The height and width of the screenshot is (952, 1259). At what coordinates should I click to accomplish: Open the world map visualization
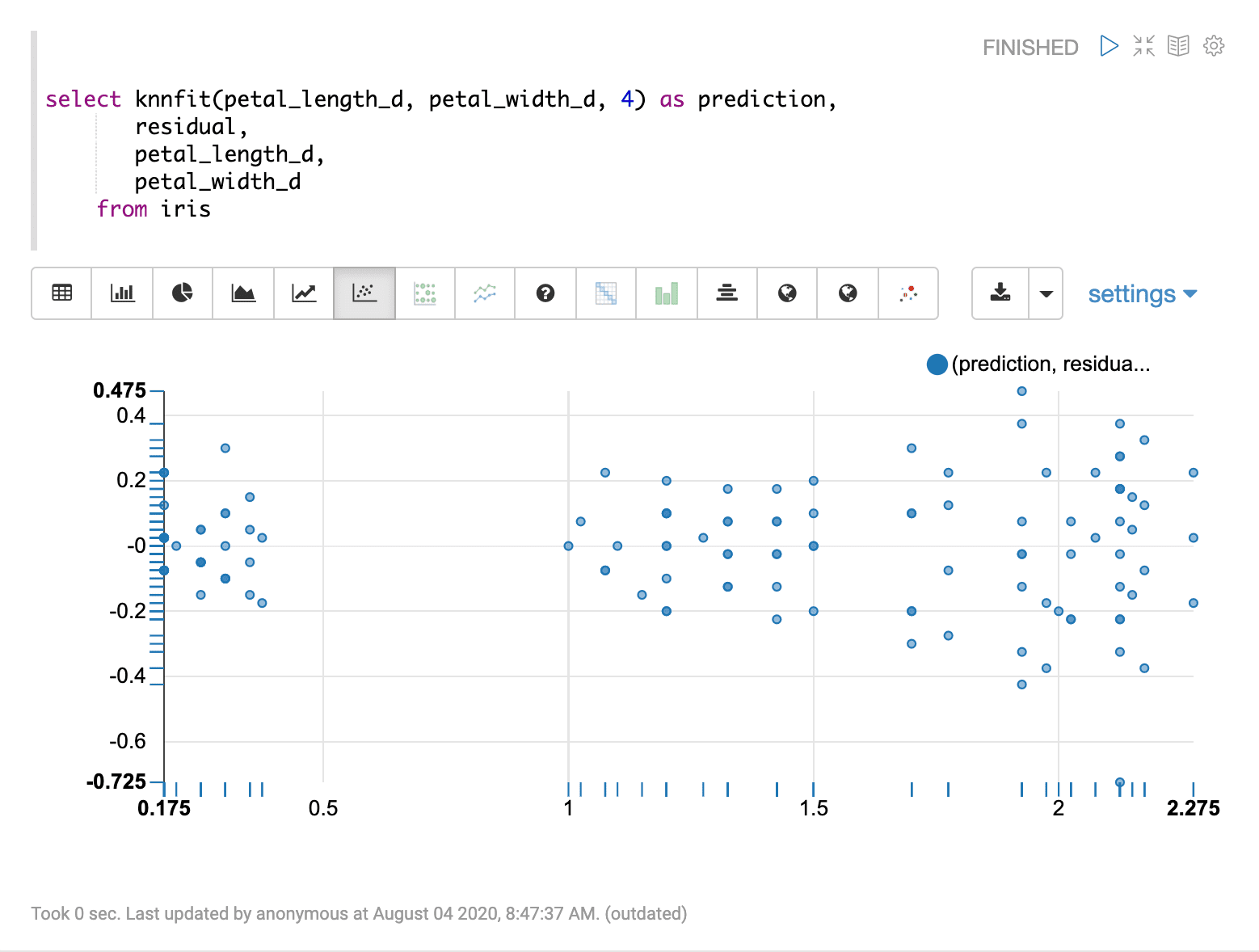tap(786, 293)
